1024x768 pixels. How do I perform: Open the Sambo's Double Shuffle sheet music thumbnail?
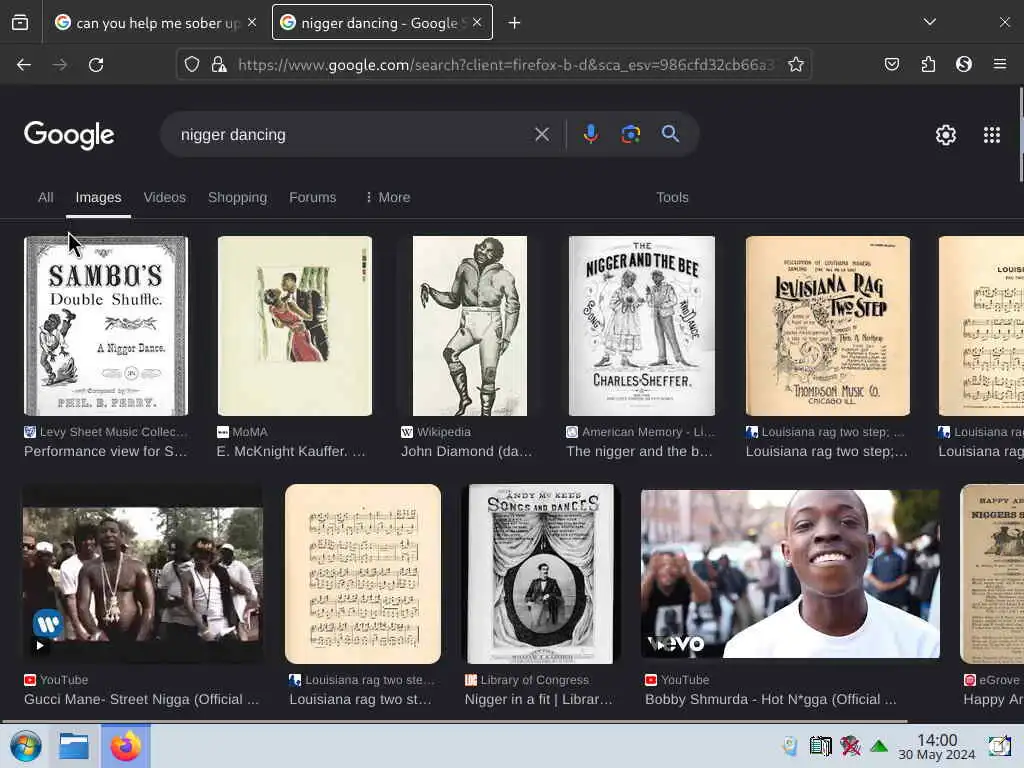click(106, 326)
